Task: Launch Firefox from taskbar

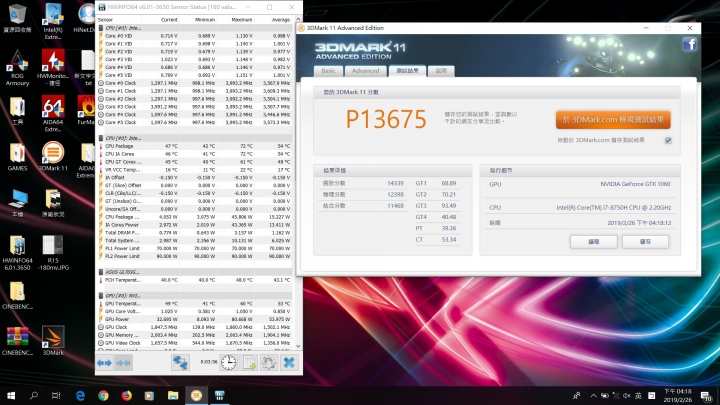Action: (x=126, y=395)
